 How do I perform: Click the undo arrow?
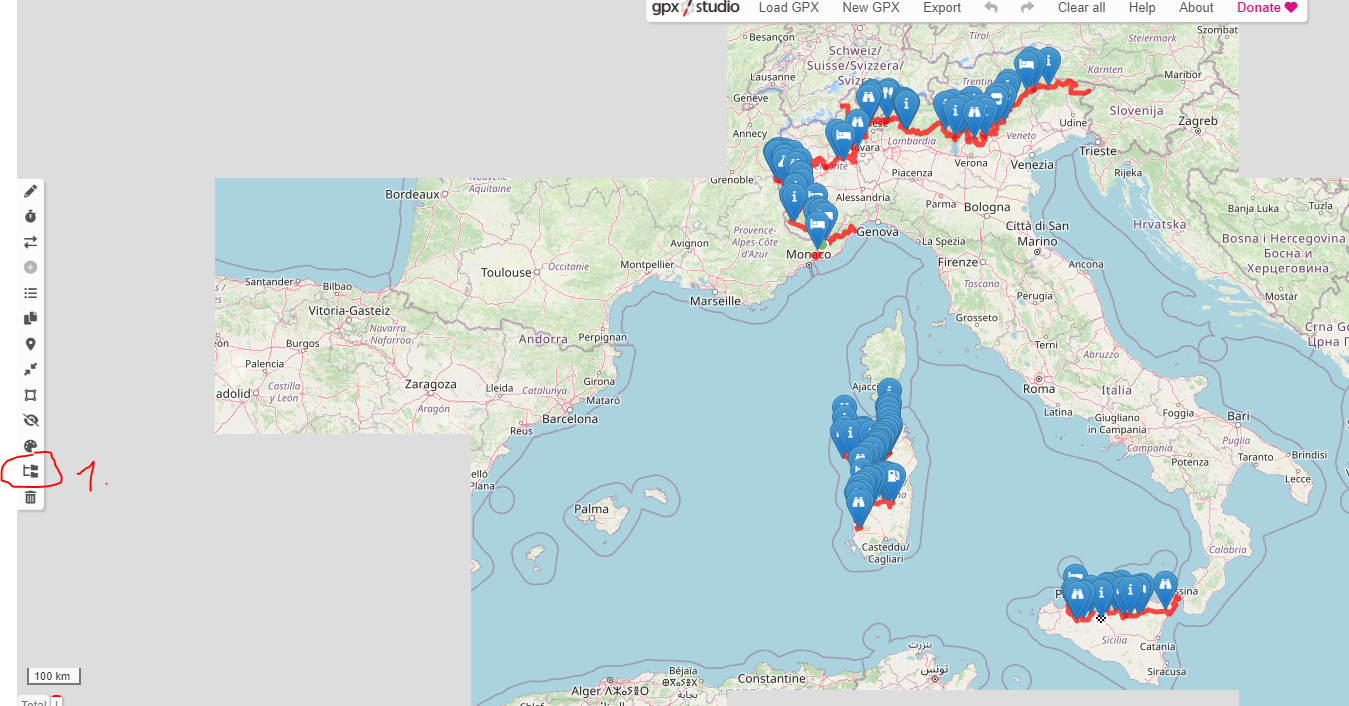(991, 8)
